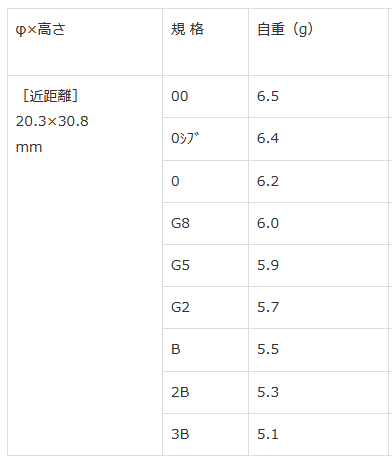Click the 規格 column header

point(205,42)
